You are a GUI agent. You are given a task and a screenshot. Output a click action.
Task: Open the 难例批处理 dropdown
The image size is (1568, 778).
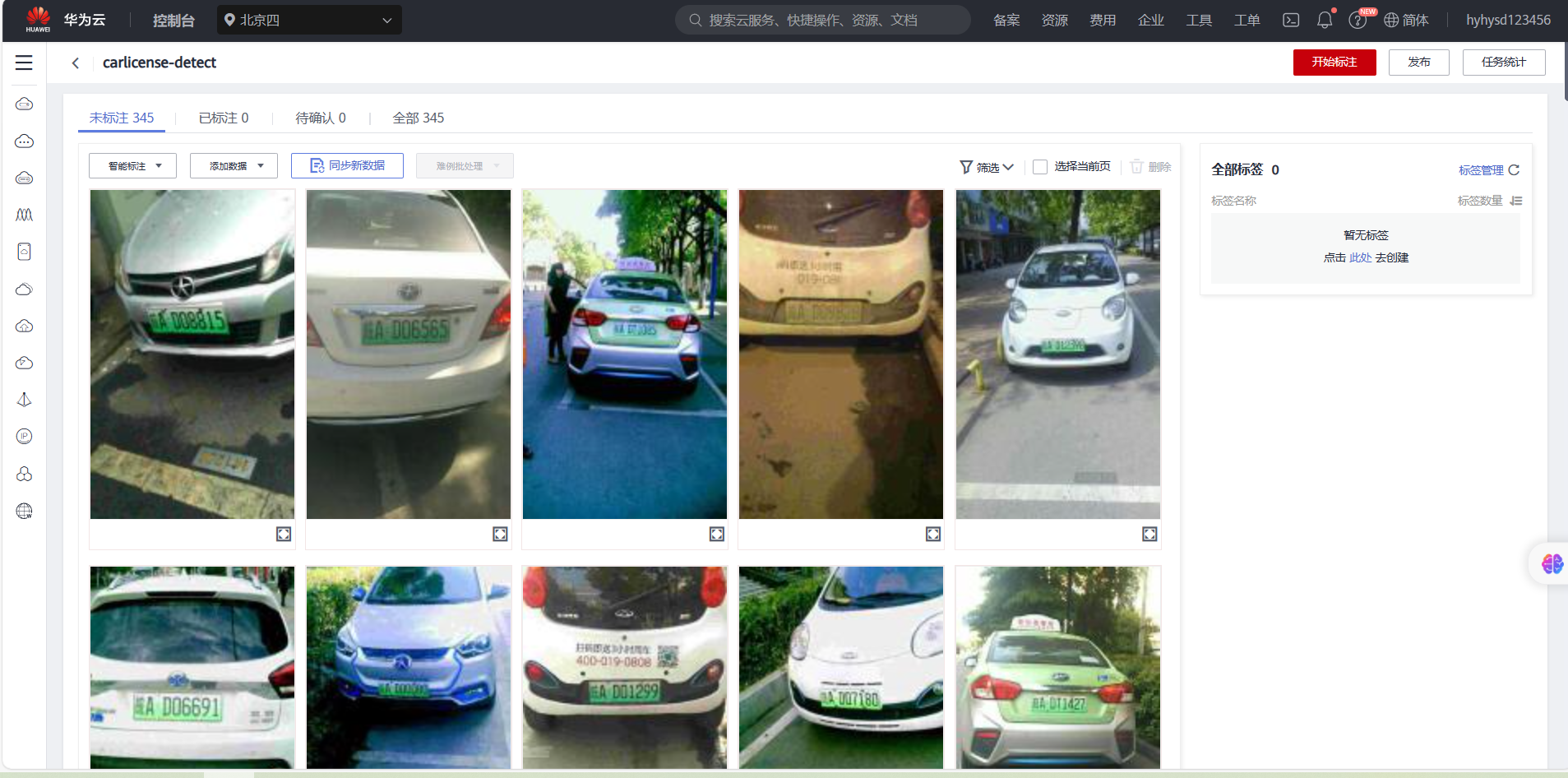click(x=465, y=166)
